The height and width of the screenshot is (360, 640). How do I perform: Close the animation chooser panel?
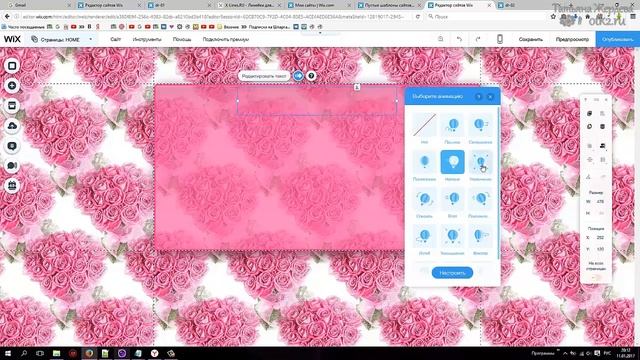coord(490,97)
